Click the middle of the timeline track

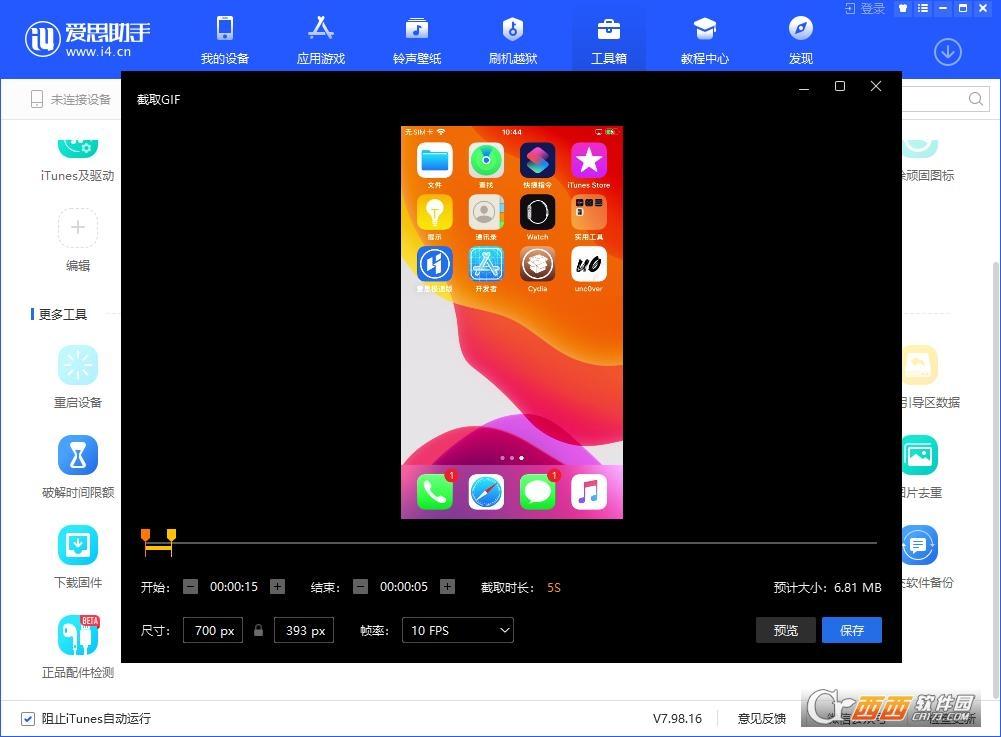point(511,543)
